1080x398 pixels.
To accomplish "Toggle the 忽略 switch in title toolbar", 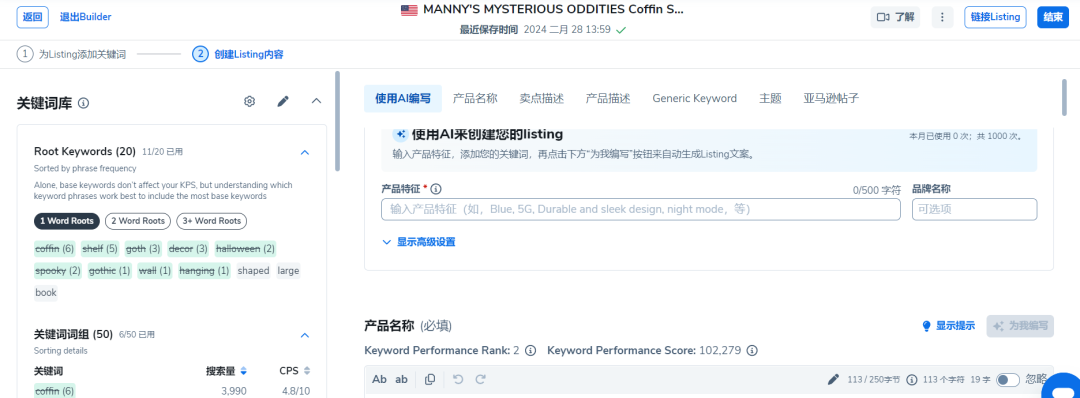I will click(x=1008, y=379).
